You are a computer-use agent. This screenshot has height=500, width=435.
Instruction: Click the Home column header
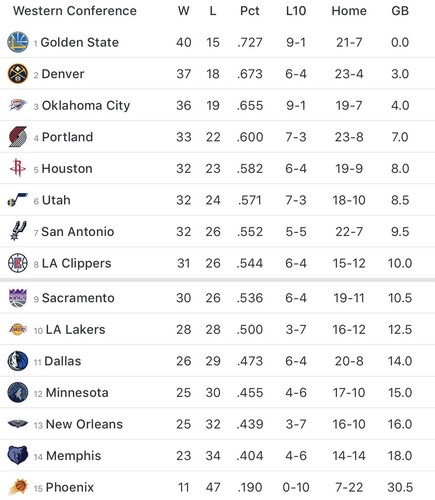coord(349,11)
